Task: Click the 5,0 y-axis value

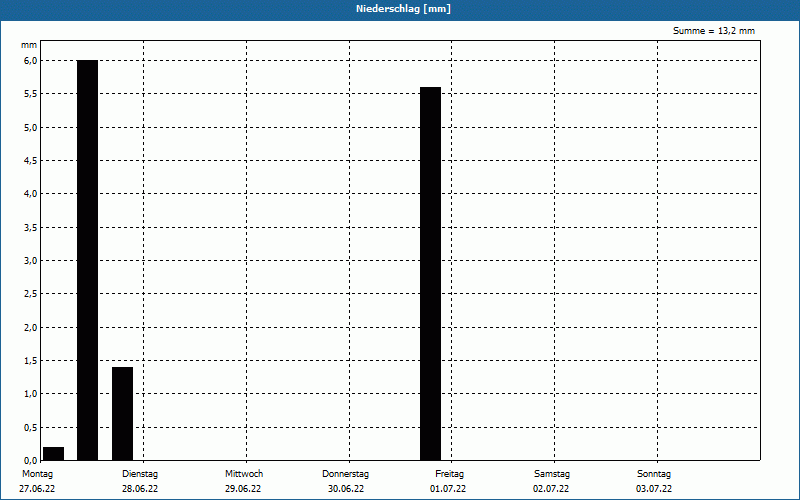Action: click(x=31, y=127)
